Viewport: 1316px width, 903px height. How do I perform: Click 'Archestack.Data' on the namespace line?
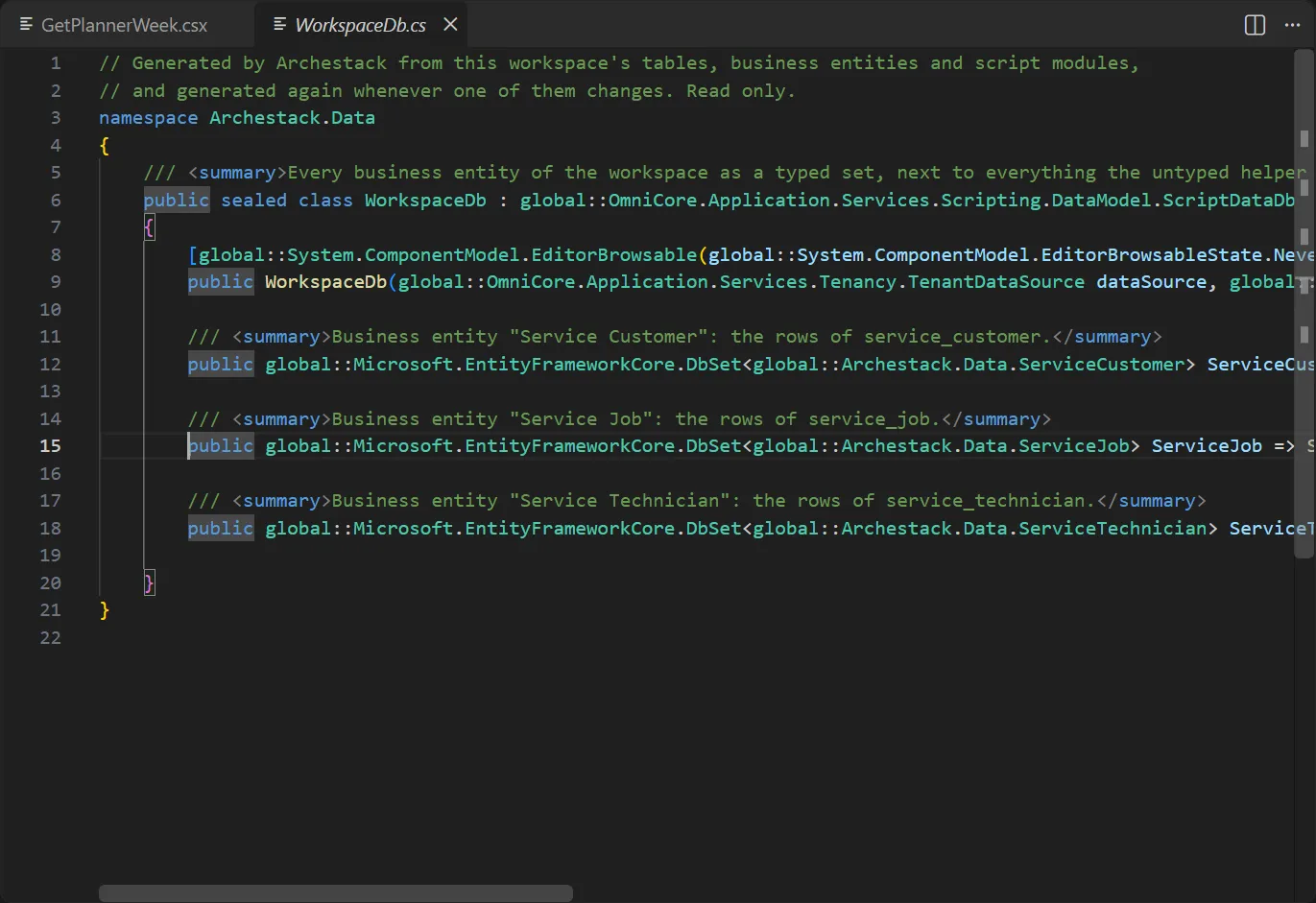point(293,118)
